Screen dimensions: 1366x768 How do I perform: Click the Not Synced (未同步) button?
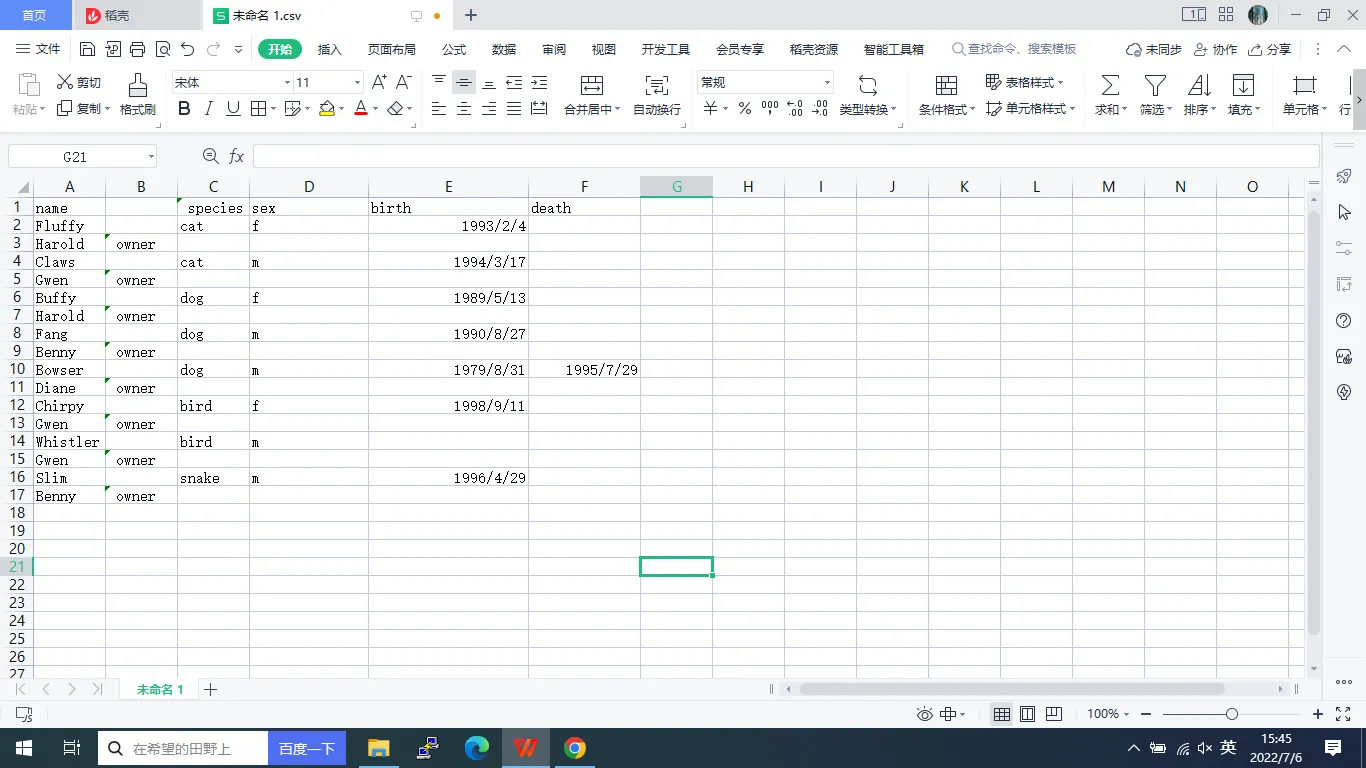click(x=1154, y=49)
